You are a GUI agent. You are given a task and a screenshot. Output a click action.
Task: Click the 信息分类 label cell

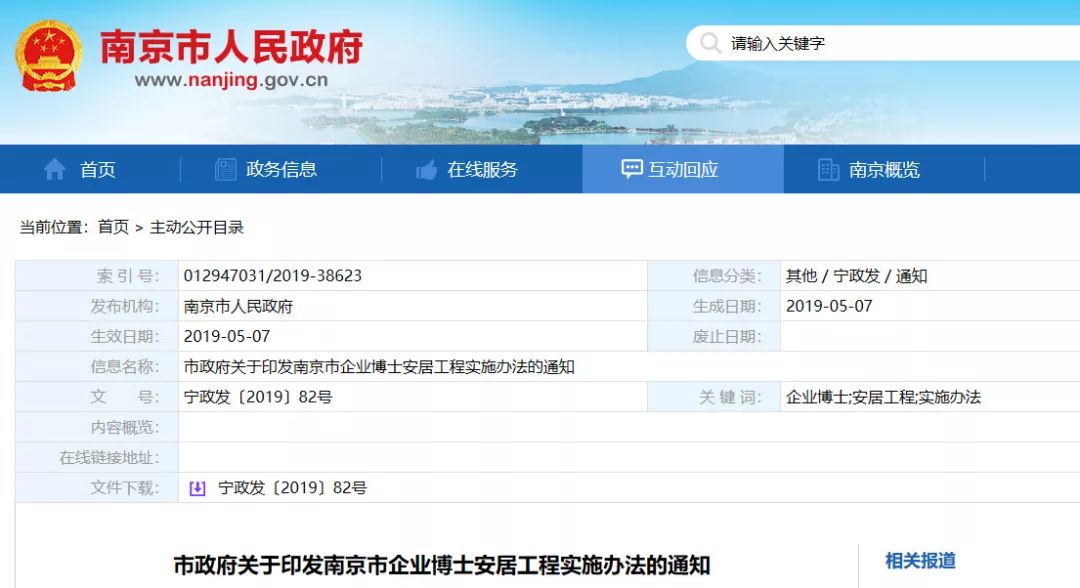click(714, 276)
